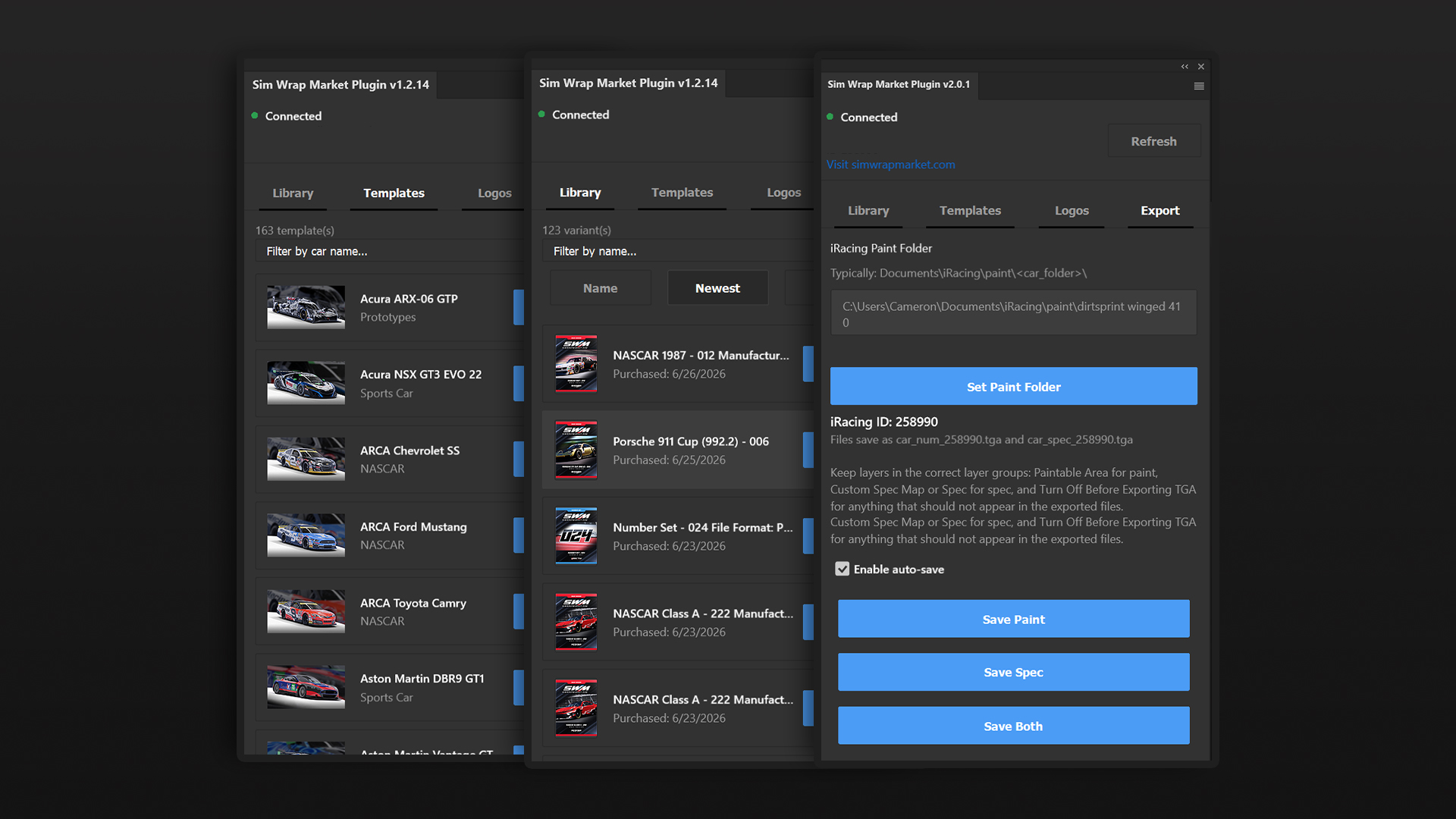Image resolution: width=1456 pixels, height=819 pixels.
Task: Open Number Set - 024 thumbnail
Action: point(576,536)
